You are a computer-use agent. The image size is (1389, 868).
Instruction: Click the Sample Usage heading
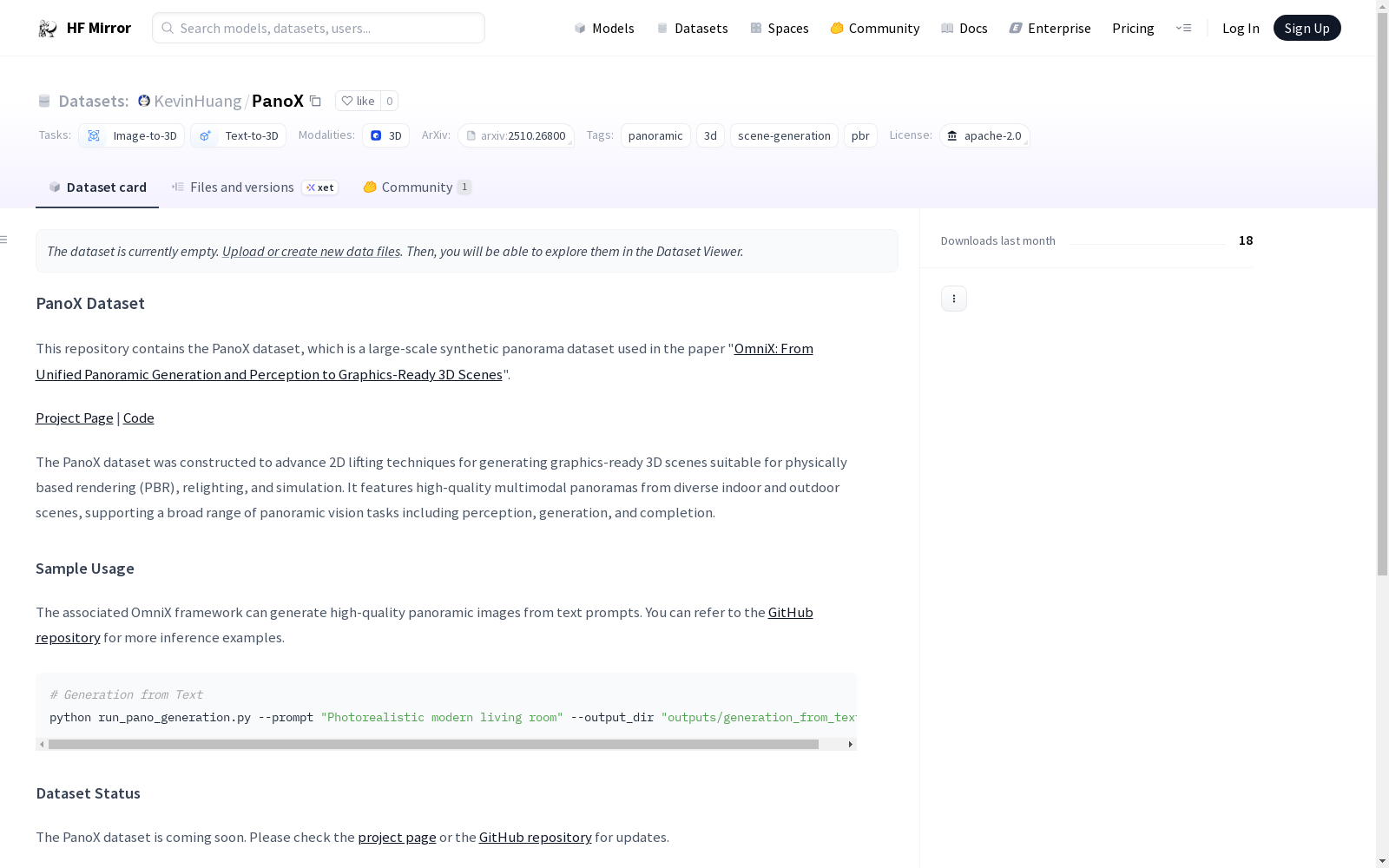tap(85, 569)
